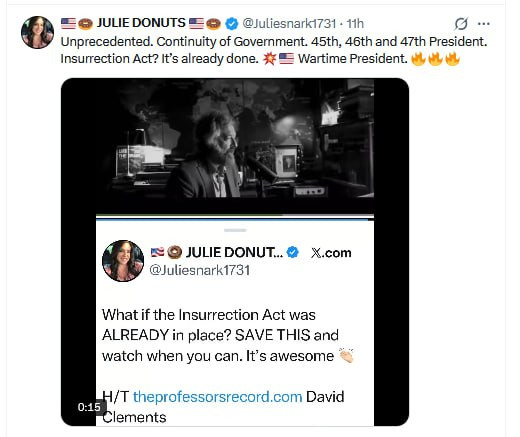Image resolution: width=520 pixels, height=437 pixels.
Task: Open the three-dot more options menu
Action: tap(484, 24)
